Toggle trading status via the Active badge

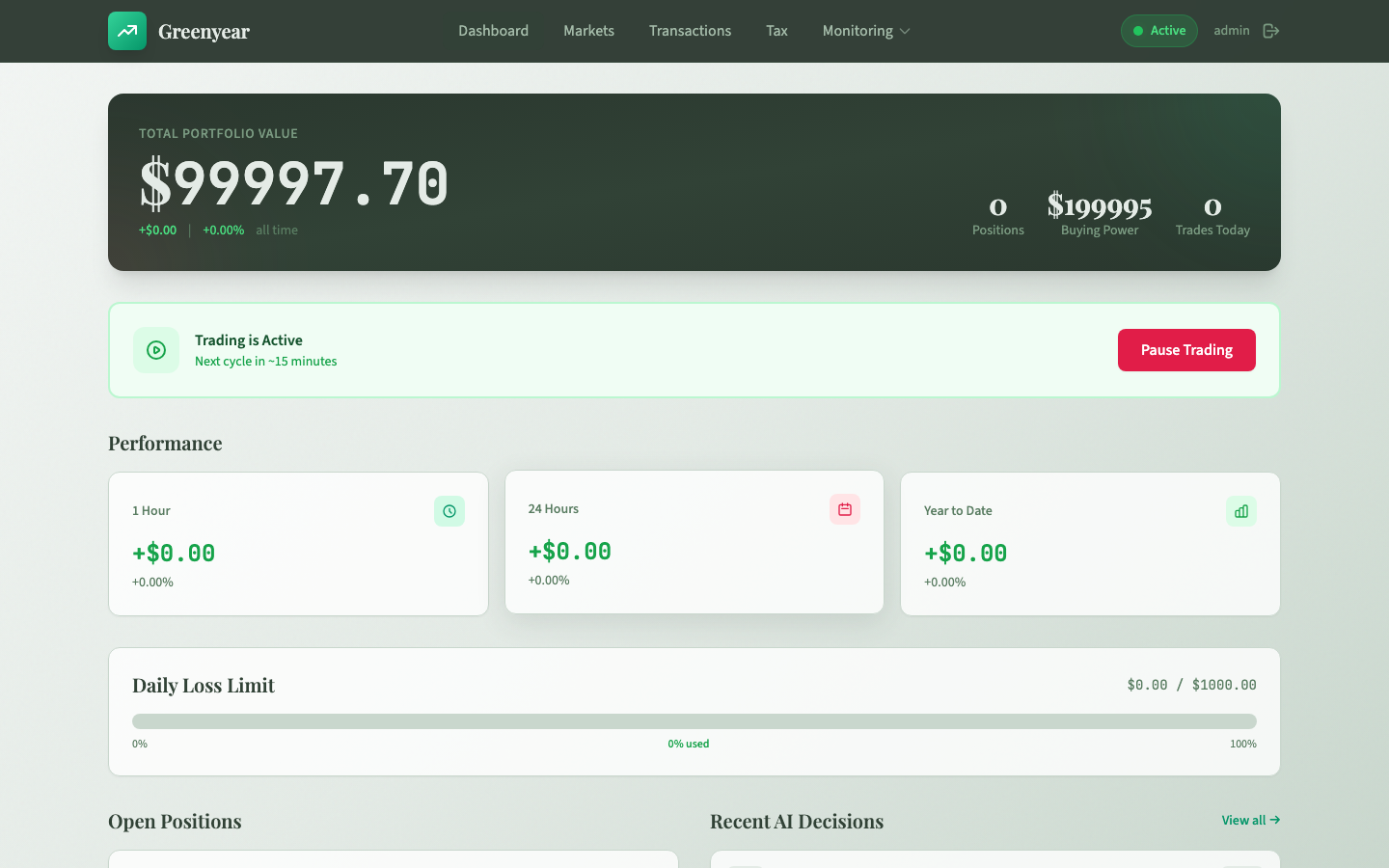coord(1158,30)
